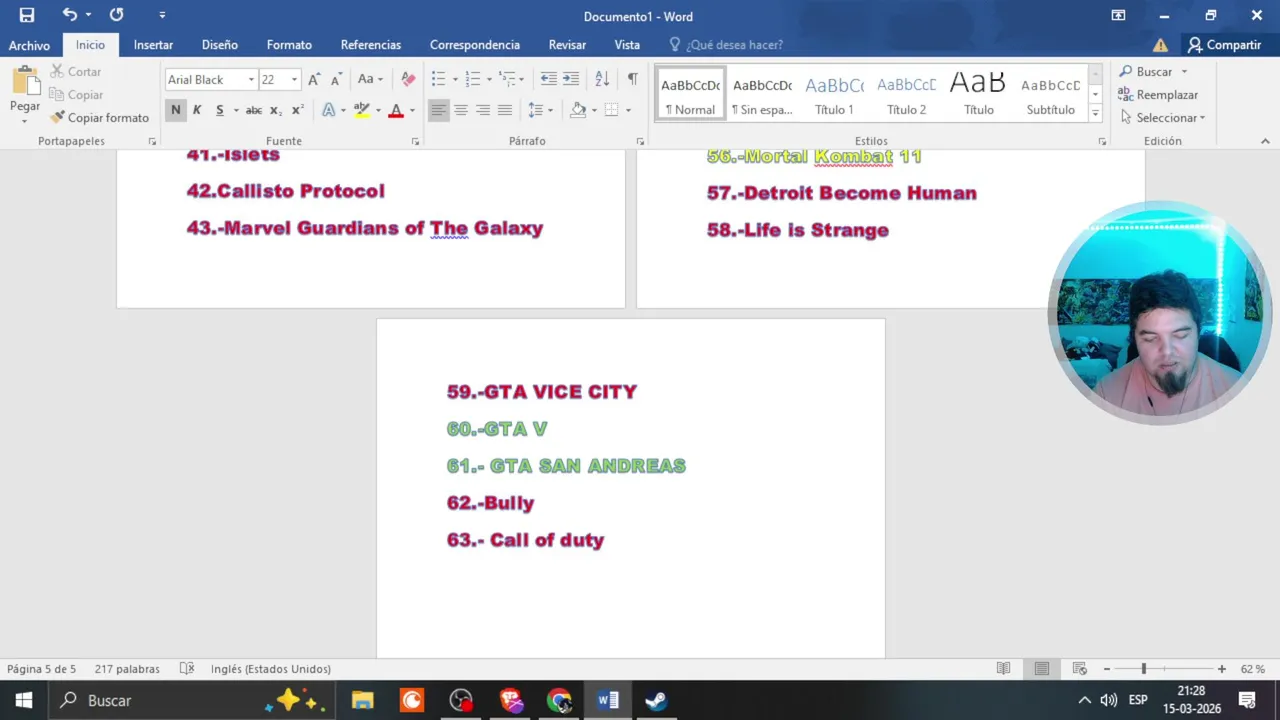Apply paragraph shading with the paint bucket

click(x=577, y=110)
